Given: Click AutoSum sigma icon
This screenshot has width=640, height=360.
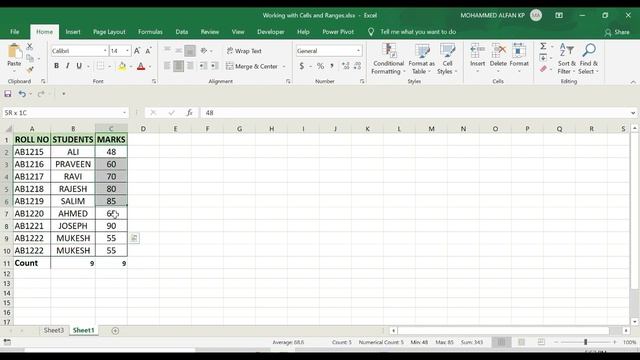Looking at the screenshot, I should (x=543, y=47).
